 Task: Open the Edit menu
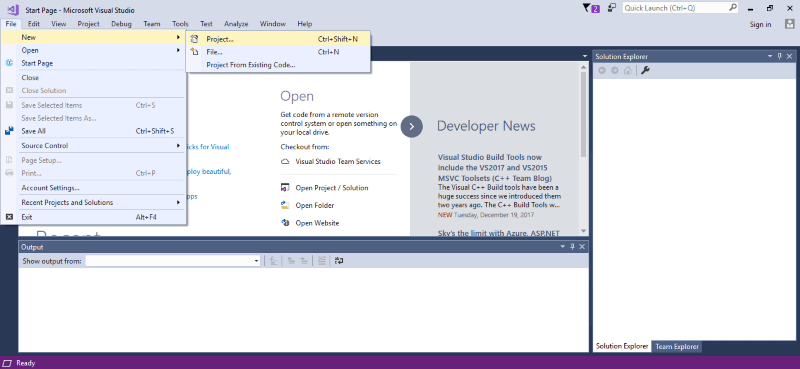coord(34,24)
